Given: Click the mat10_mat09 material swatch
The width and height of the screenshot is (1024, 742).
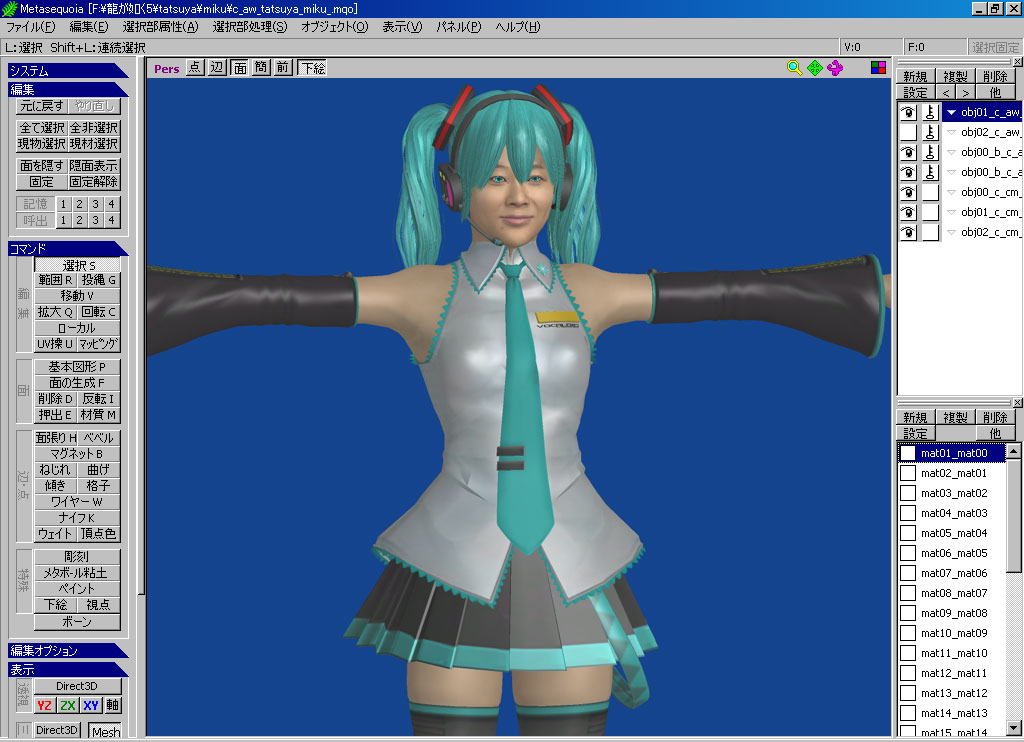Looking at the screenshot, I should tap(908, 633).
